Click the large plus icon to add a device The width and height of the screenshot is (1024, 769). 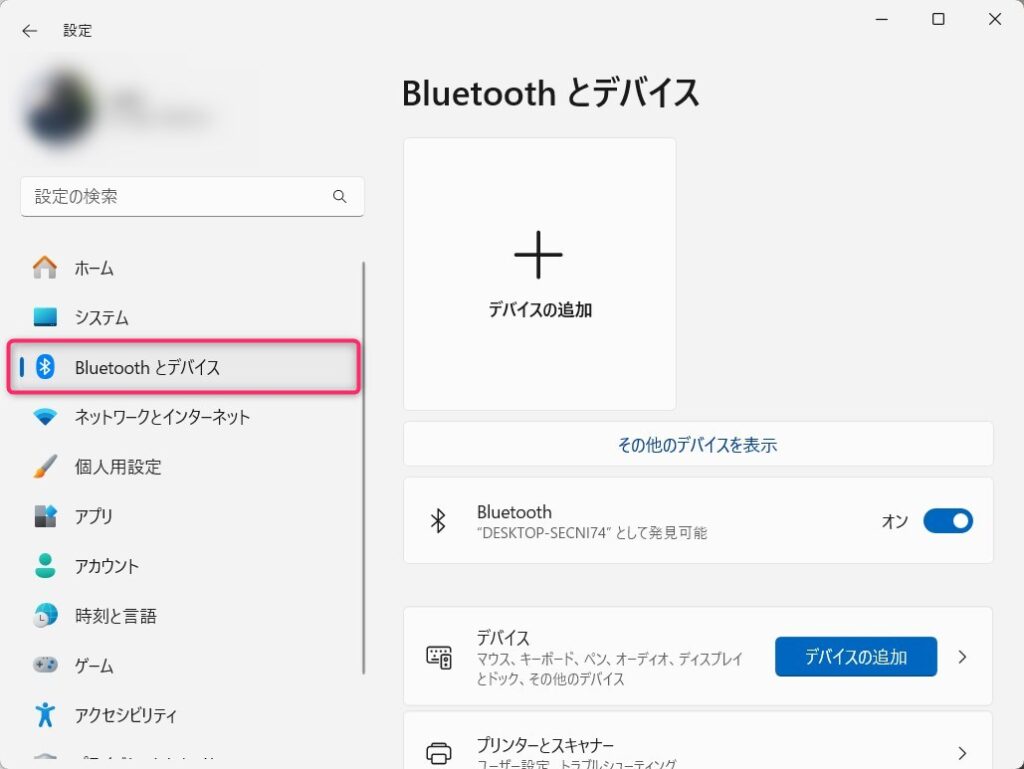539,254
